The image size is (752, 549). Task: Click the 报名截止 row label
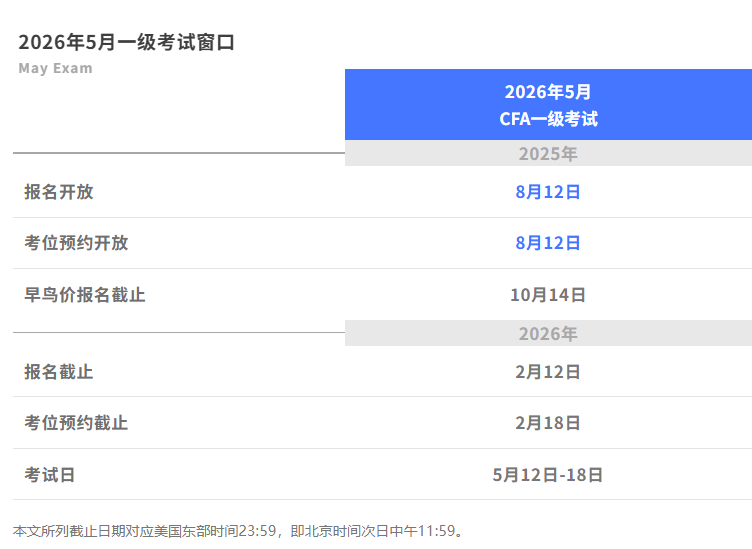click(59, 372)
